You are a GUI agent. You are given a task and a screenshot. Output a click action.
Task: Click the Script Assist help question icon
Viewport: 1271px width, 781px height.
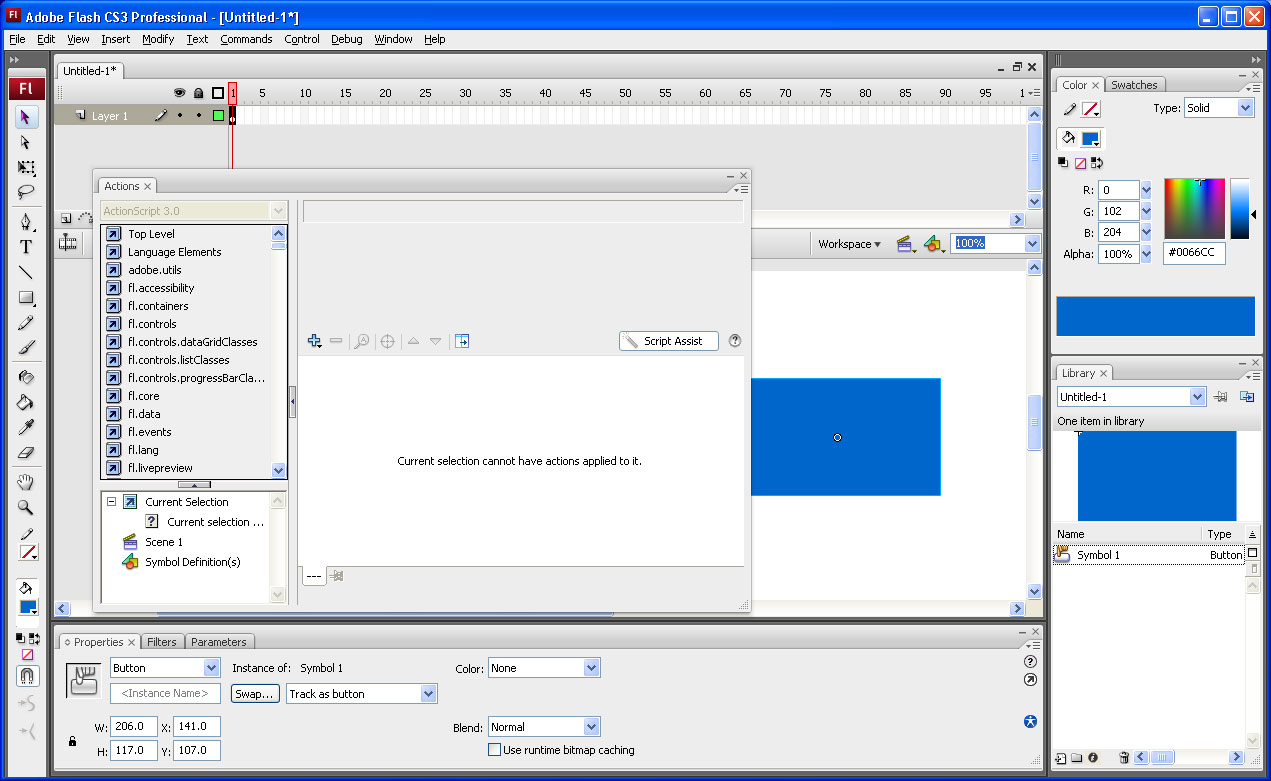coord(735,341)
